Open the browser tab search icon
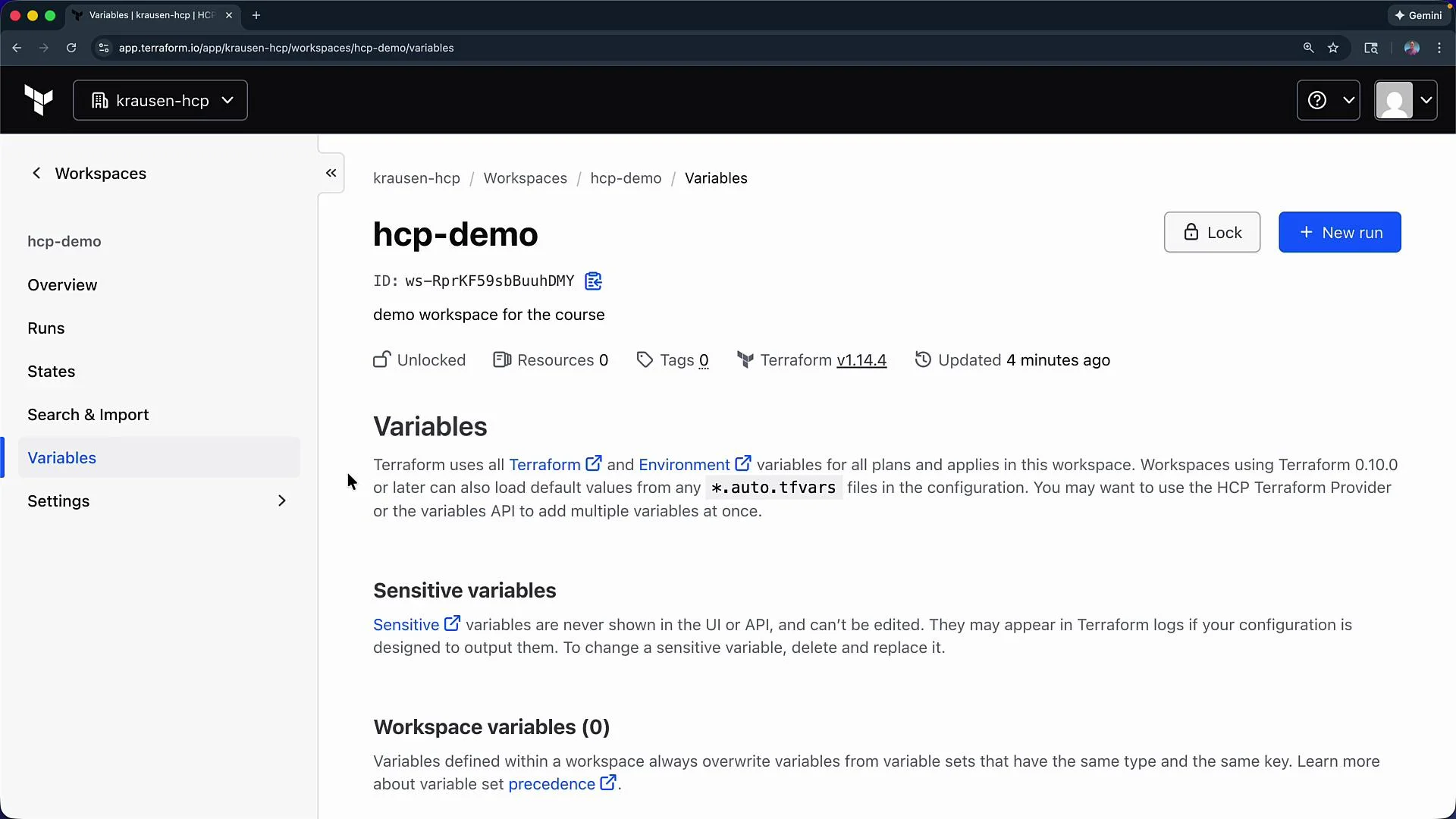 pyautogui.click(x=1371, y=48)
